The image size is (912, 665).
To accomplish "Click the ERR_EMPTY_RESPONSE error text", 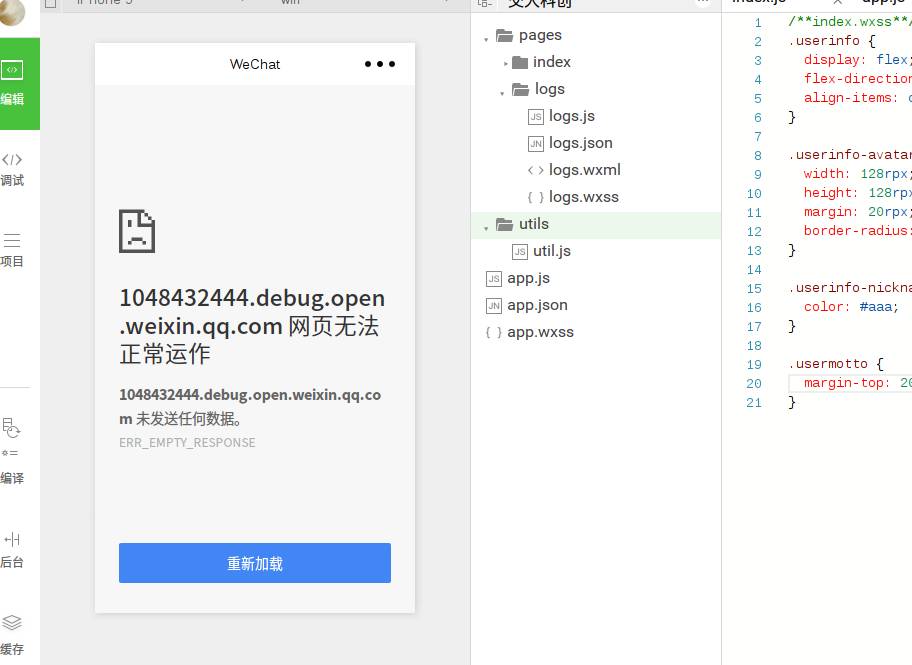I will pyautogui.click(x=187, y=443).
